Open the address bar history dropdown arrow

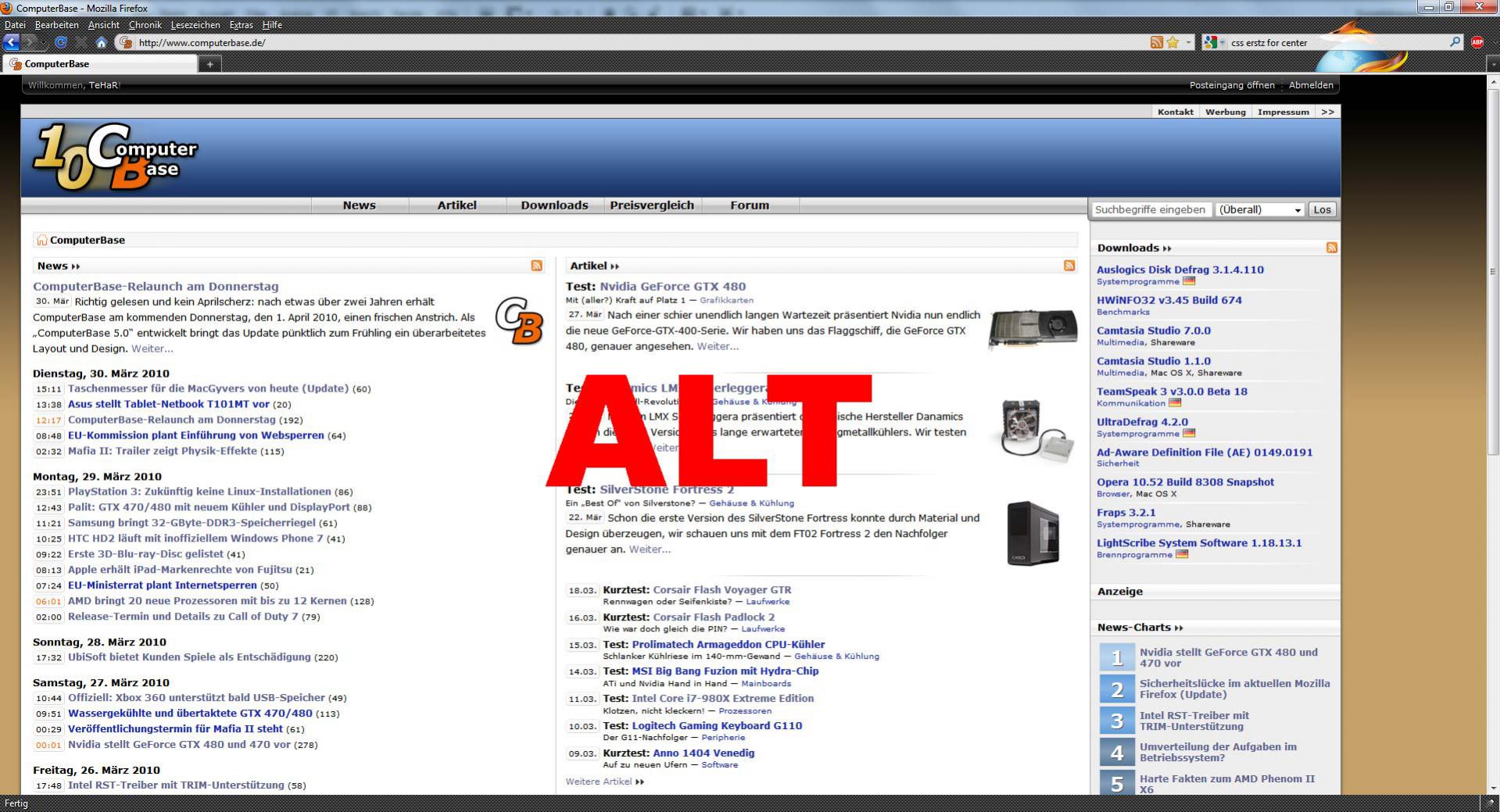pyautogui.click(x=1189, y=42)
